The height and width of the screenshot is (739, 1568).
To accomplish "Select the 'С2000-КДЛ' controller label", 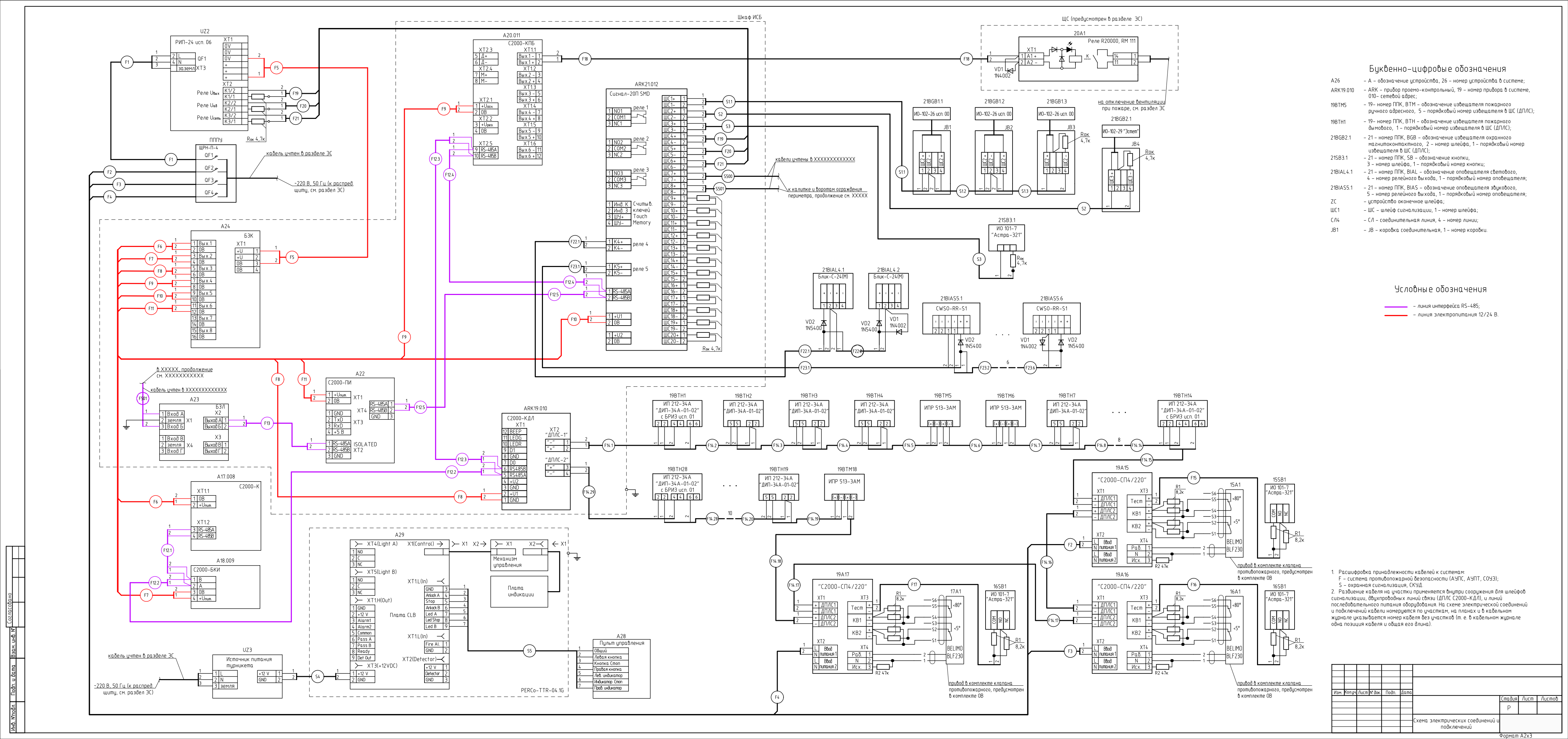I will (x=521, y=418).
